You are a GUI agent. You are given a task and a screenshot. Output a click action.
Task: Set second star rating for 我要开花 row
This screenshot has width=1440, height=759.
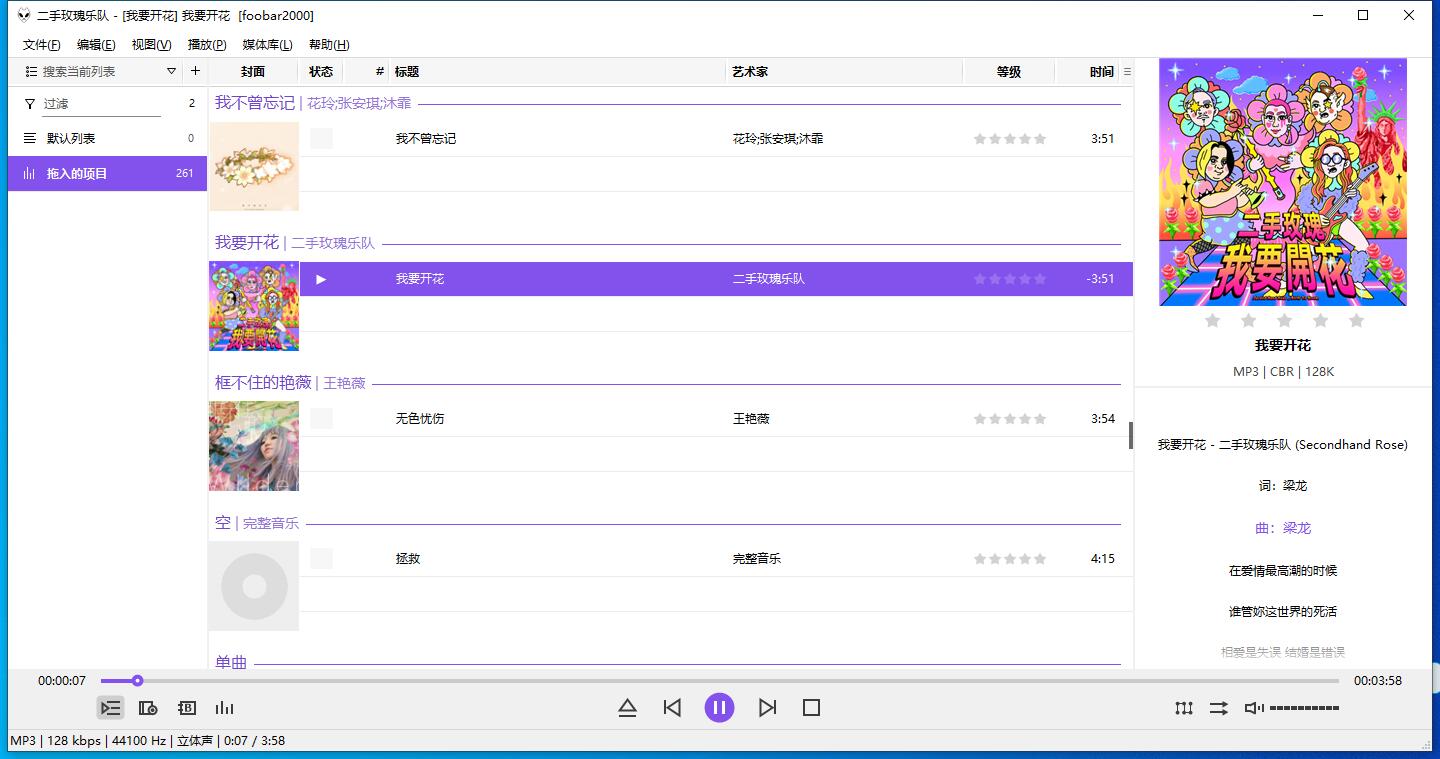[x=995, y=279]
